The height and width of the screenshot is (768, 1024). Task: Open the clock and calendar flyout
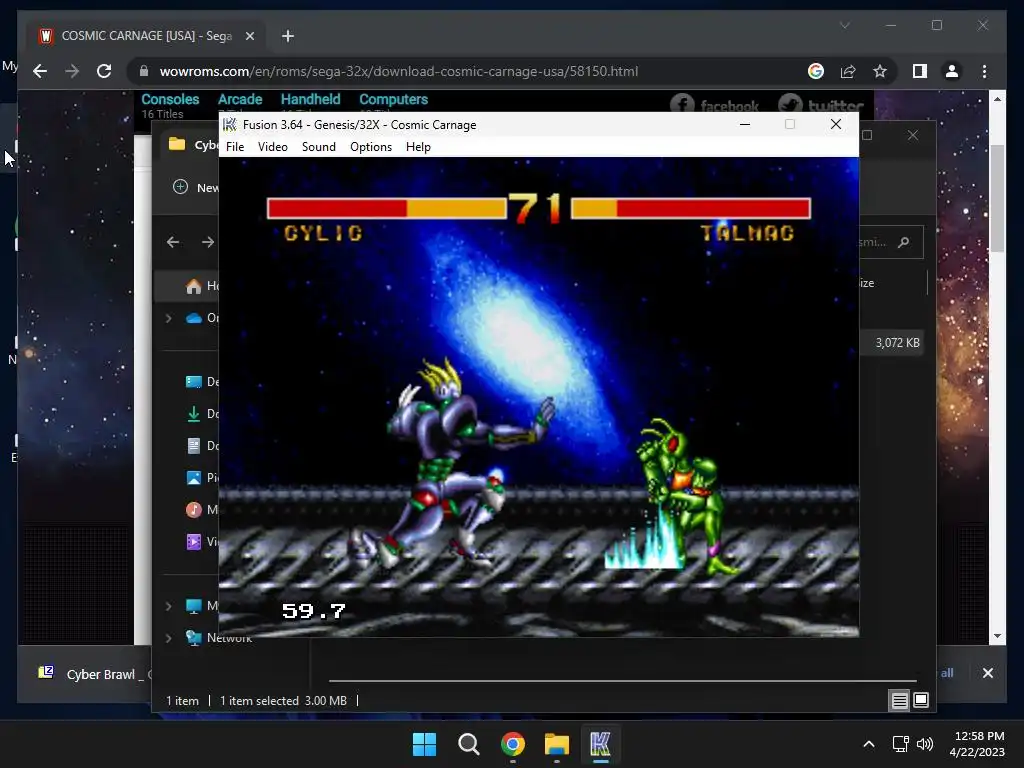(x=978, y=744)
